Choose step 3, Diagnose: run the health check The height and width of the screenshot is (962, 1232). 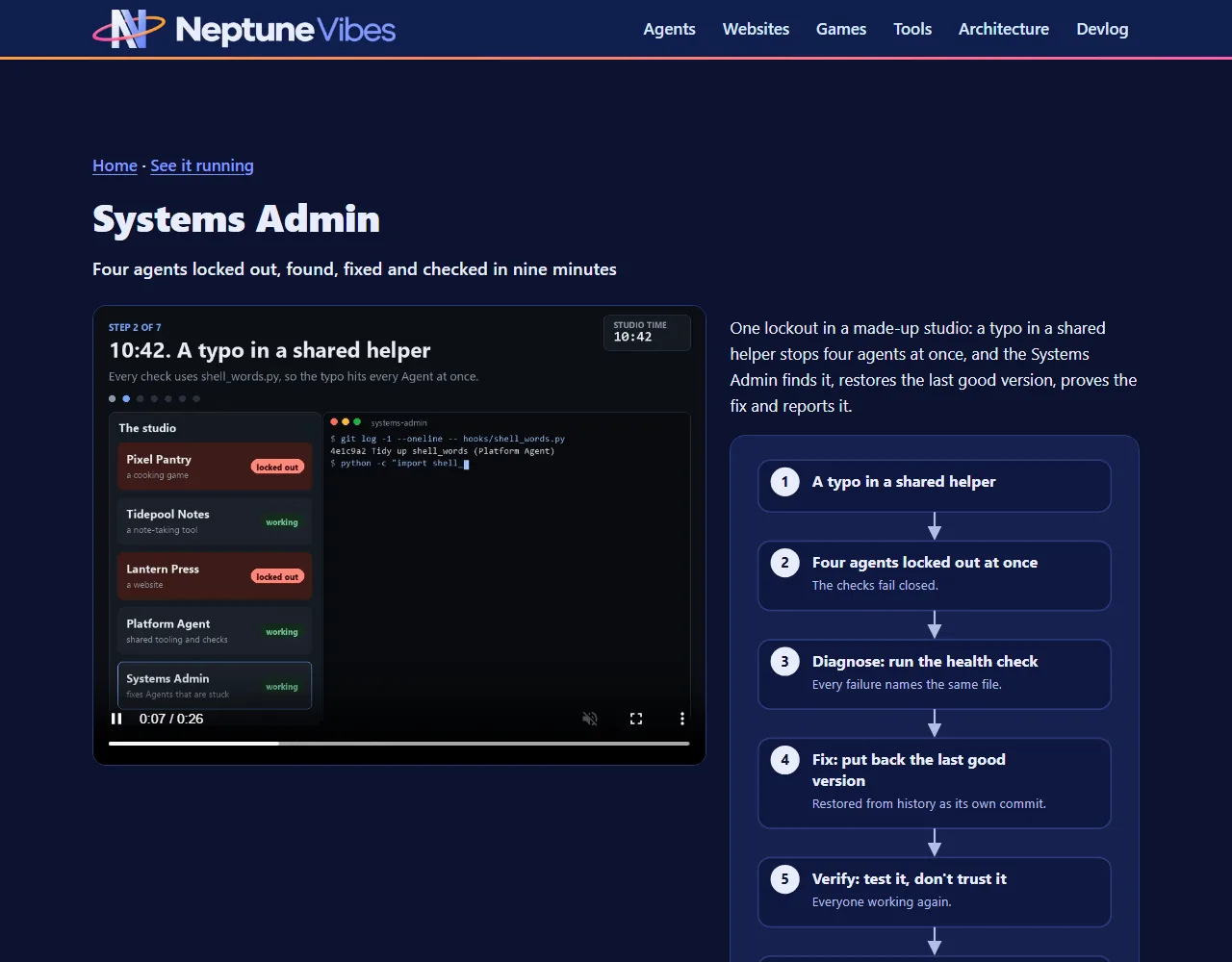[935, 674]
